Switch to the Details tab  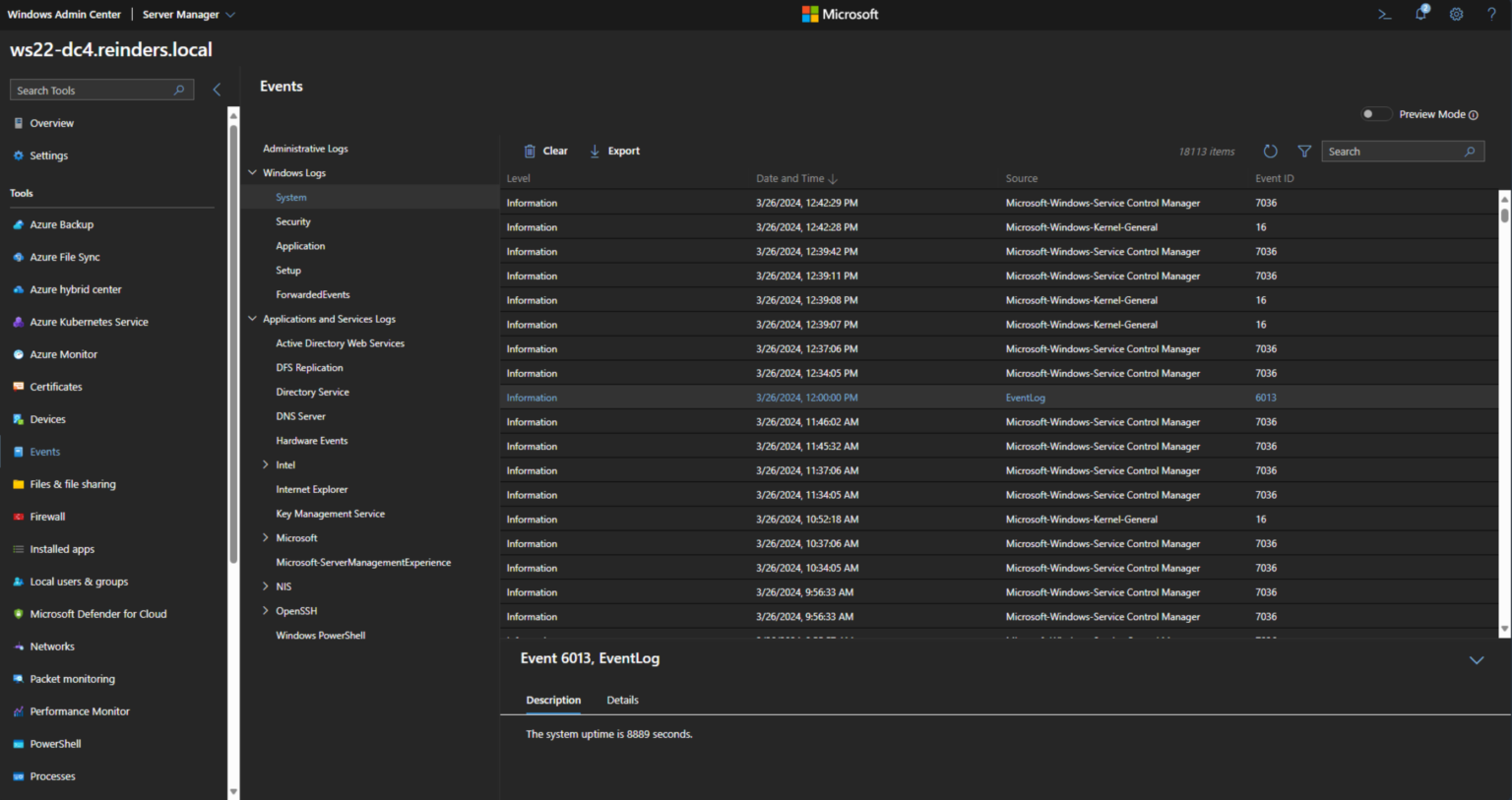[622, 700]
